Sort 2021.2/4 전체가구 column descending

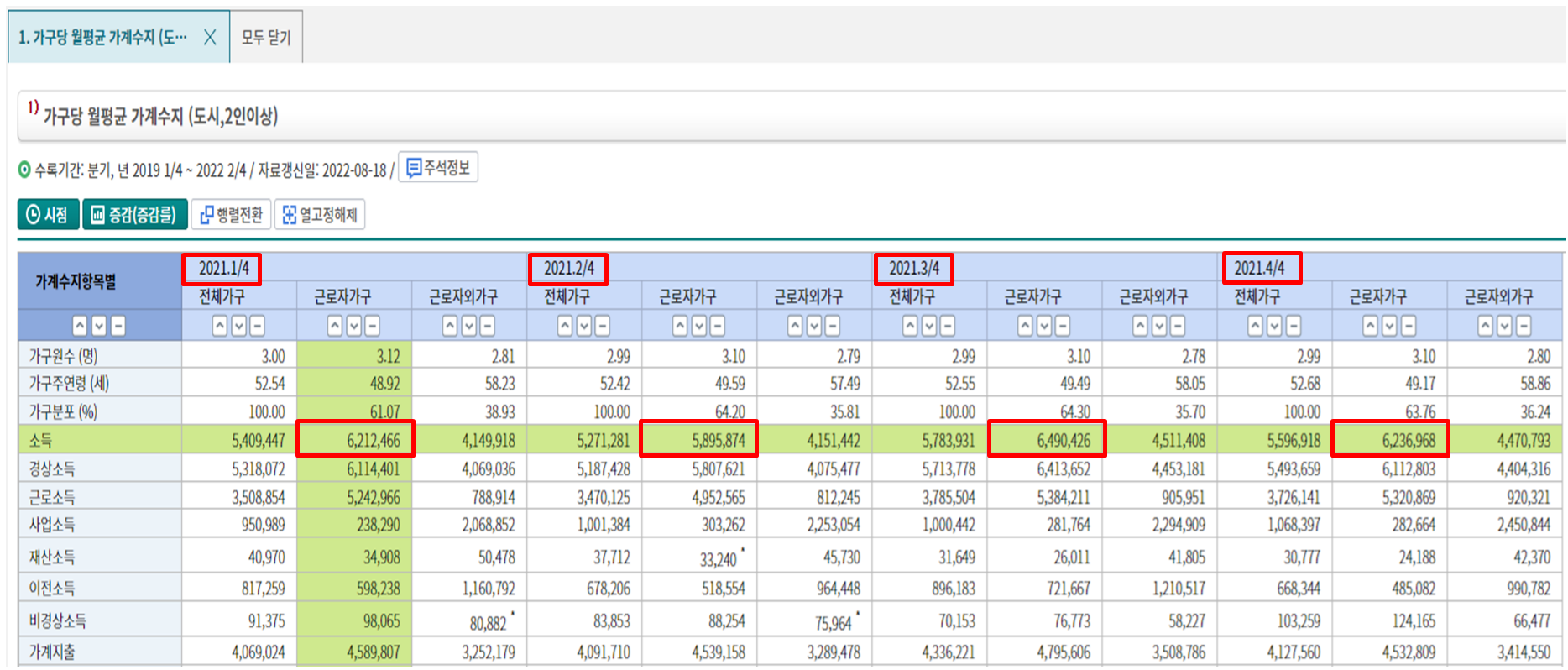[x=584, y=326]
